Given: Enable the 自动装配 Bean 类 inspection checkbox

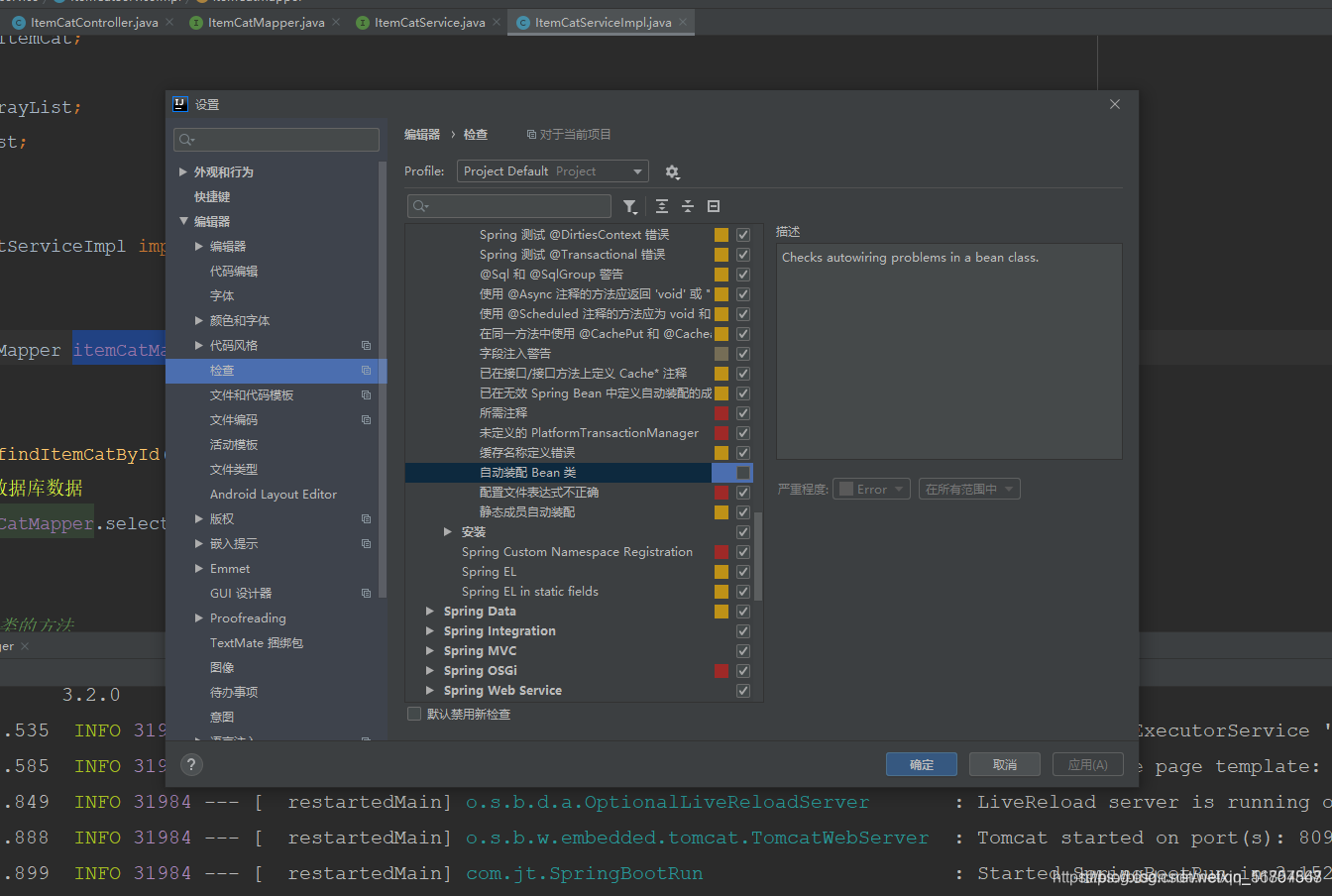Looking at the screenshot, I should (743, 473).
